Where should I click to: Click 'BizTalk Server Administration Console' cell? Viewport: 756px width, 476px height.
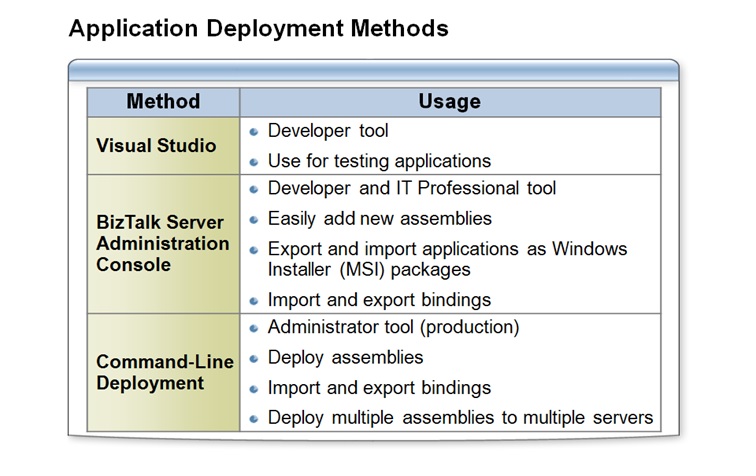(163, 244)
